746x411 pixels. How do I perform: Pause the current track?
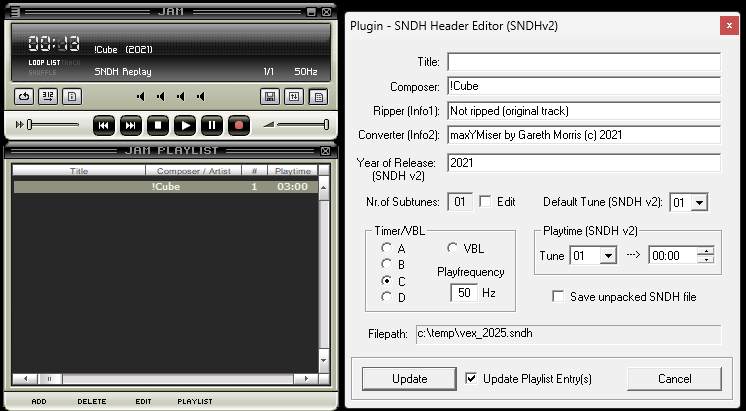(211, 125)
